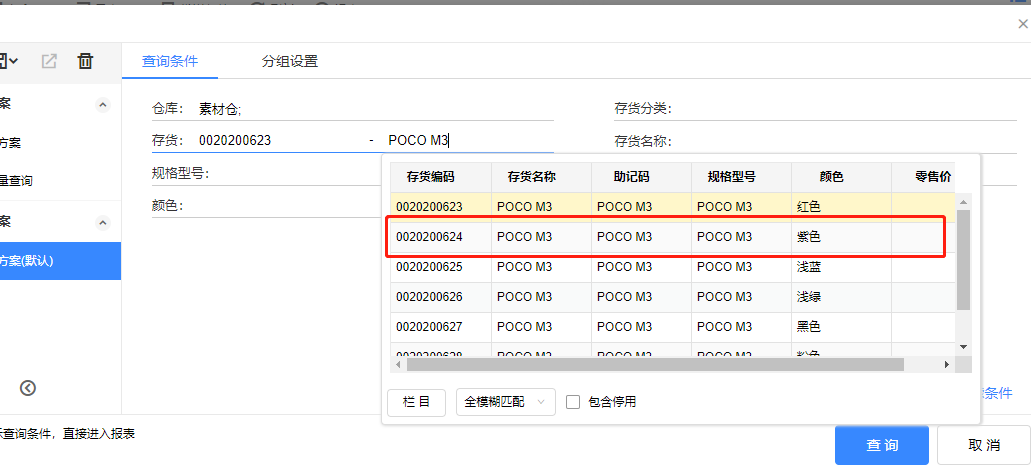Screen dimensions: 1031x473
Task: Select row with code 0020200626
Action: [673, 297]
